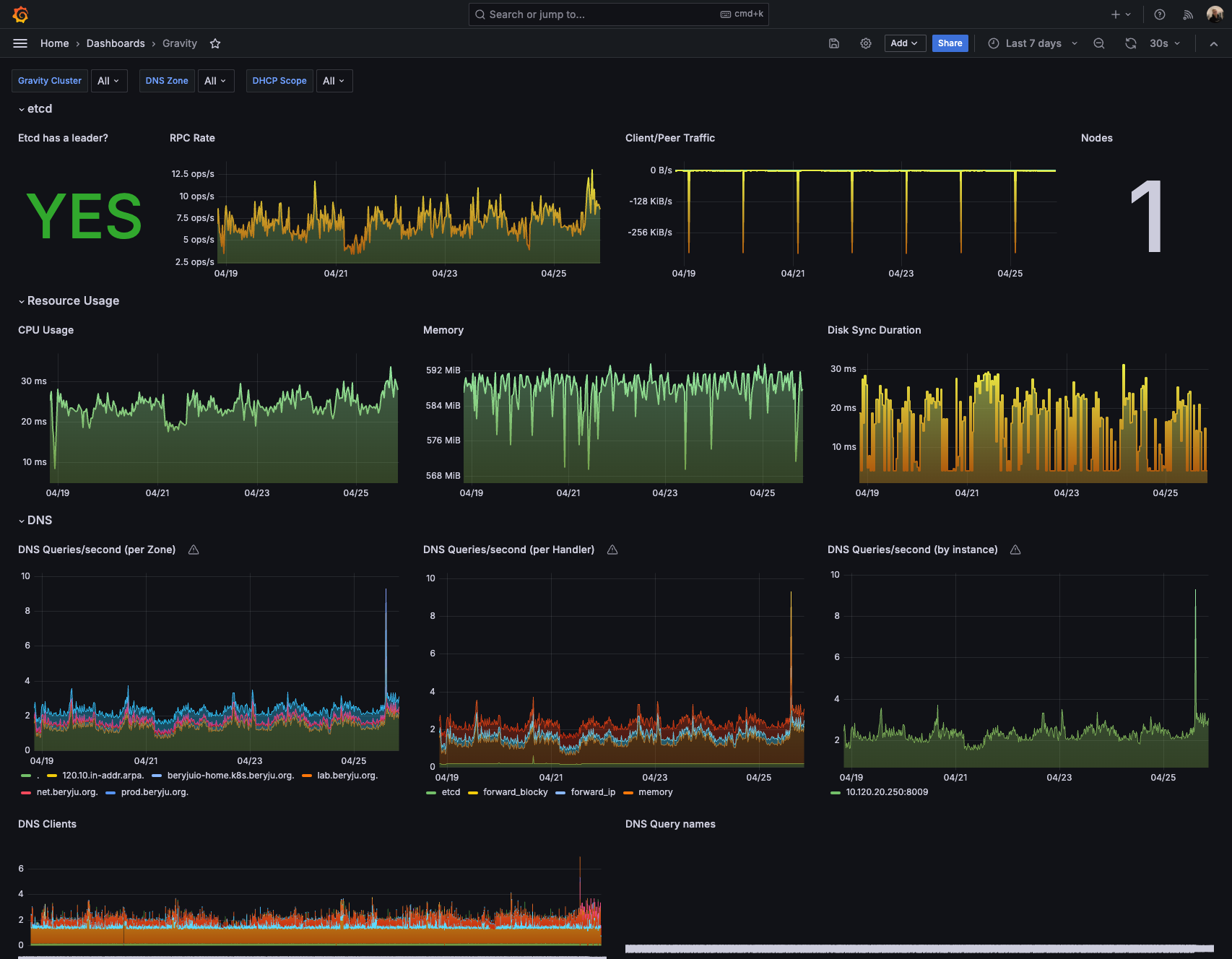Open the DNS Zone All dropdown

pos(215,81)
